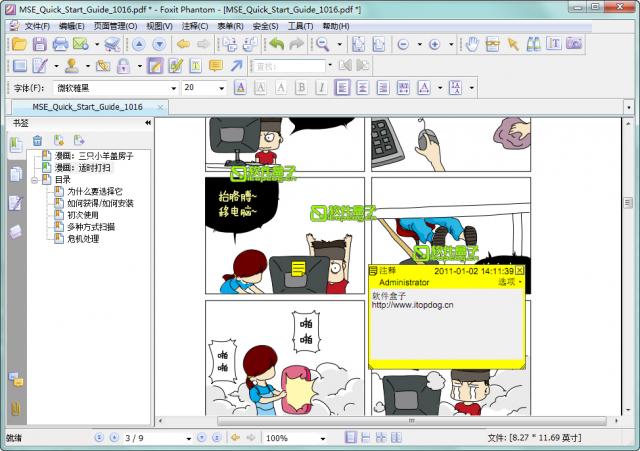Collapse the 目录 bookmark tree node
This screenshot has height=451, width=640.
(35, 179)
